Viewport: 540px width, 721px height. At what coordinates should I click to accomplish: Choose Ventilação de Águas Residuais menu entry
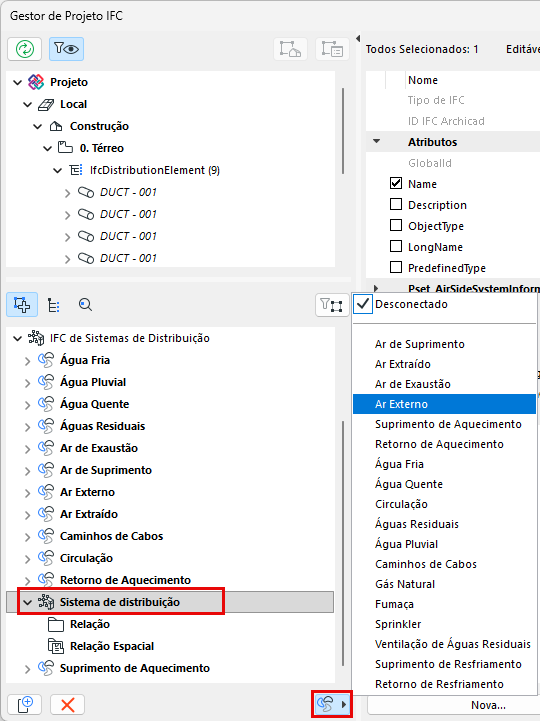pyautogui.click(x=444, y=644)
